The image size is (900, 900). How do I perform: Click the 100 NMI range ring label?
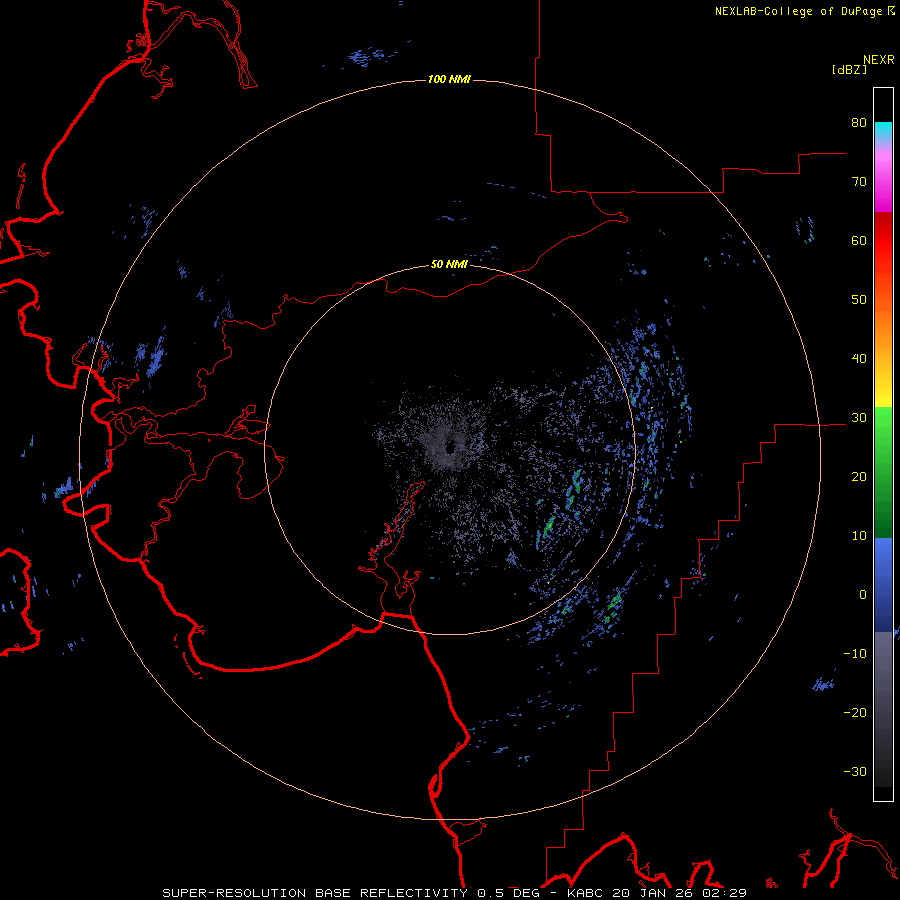point(449,79)
